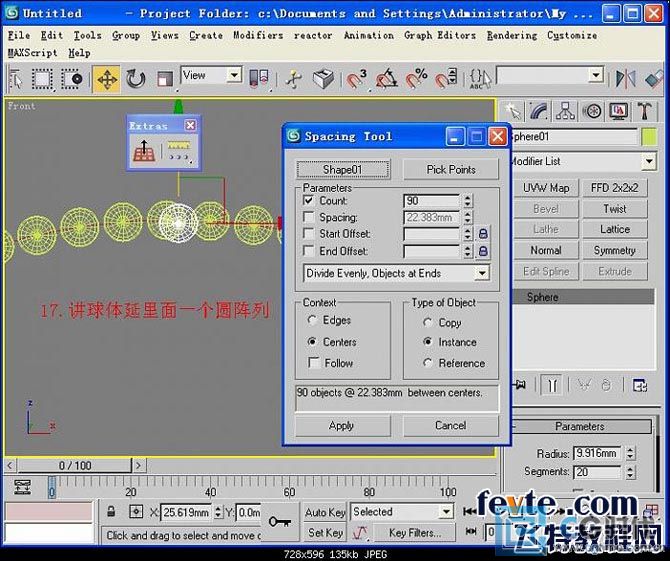Screen dimensions: 670x561
Task: Click the Pick Points button
Action: point(451,169)
